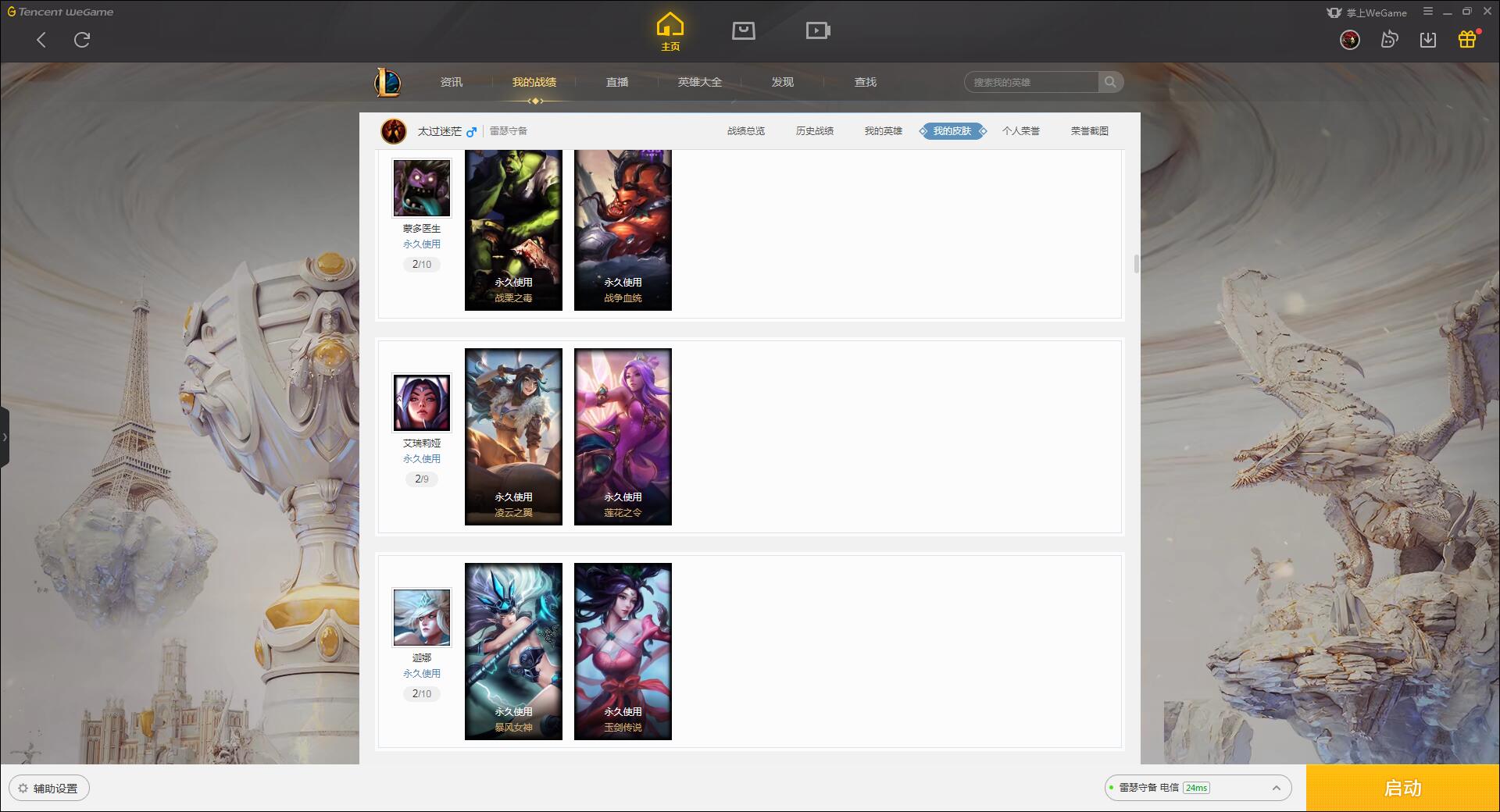Switch to the 发现 tab
1500x812 pixels.
click(783, 82)
